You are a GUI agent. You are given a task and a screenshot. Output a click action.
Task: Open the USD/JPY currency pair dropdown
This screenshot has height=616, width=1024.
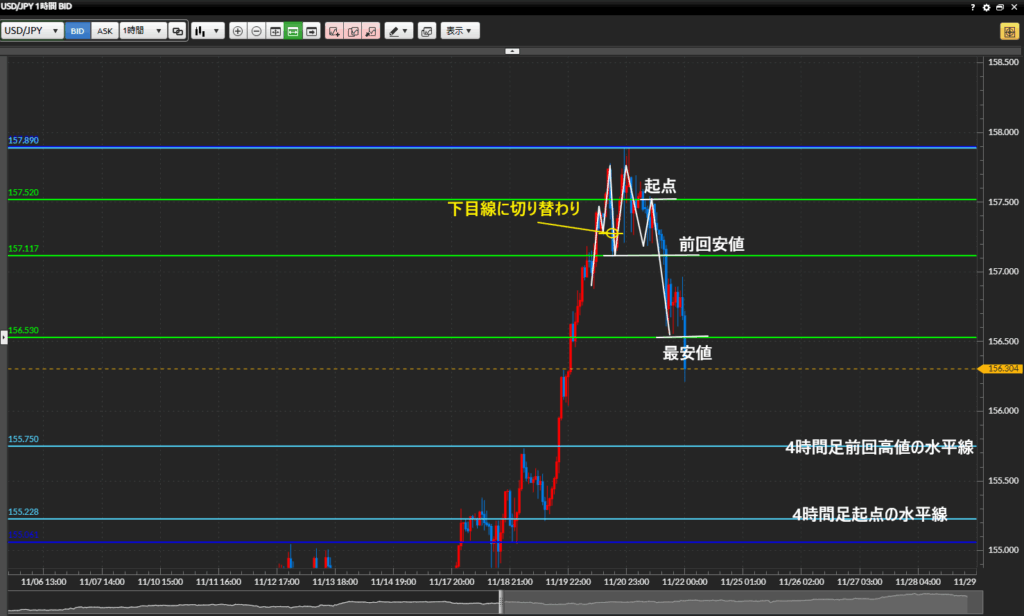pos(31,31)
